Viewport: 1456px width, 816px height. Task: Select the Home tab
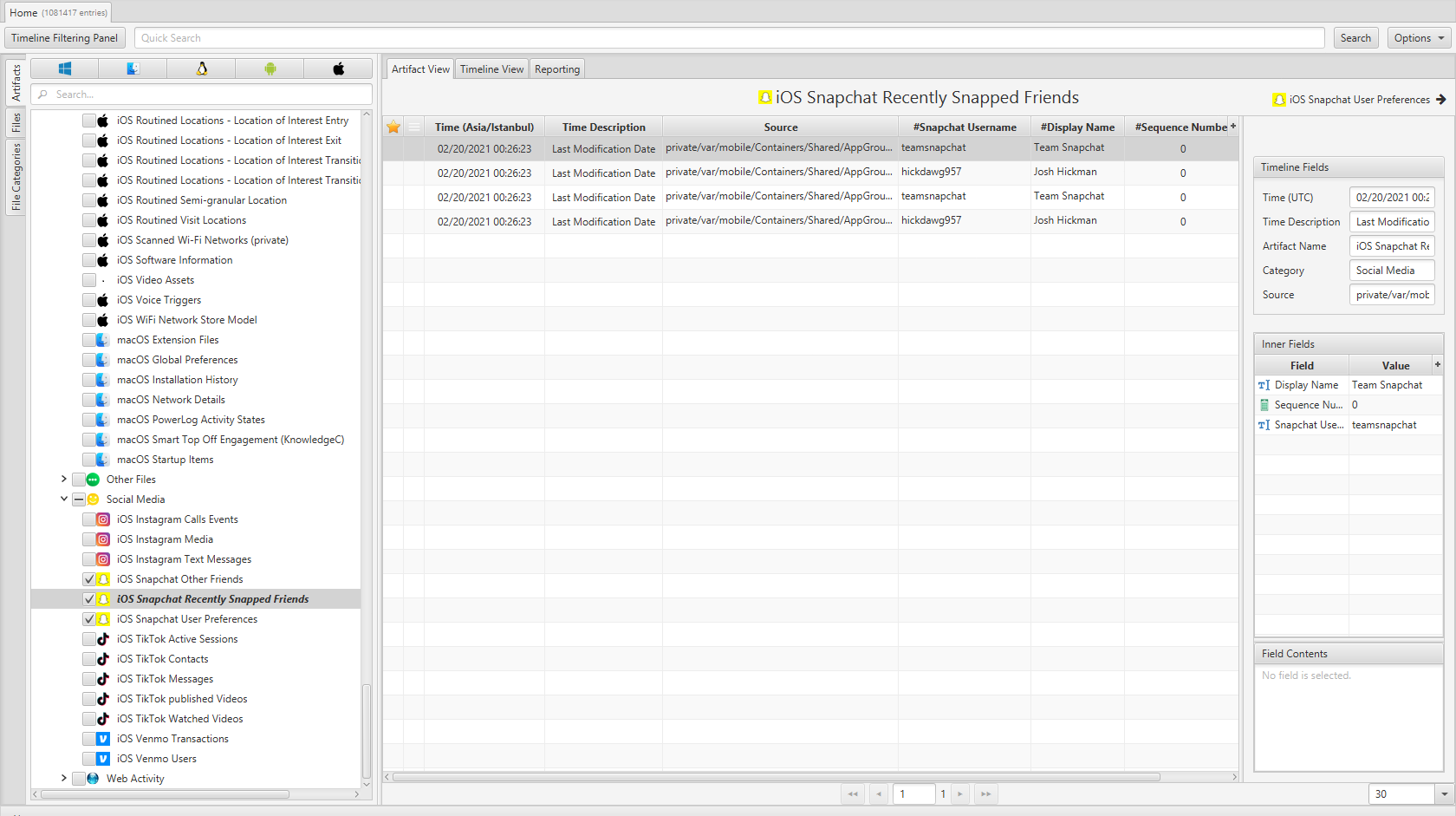pos(58,13)
